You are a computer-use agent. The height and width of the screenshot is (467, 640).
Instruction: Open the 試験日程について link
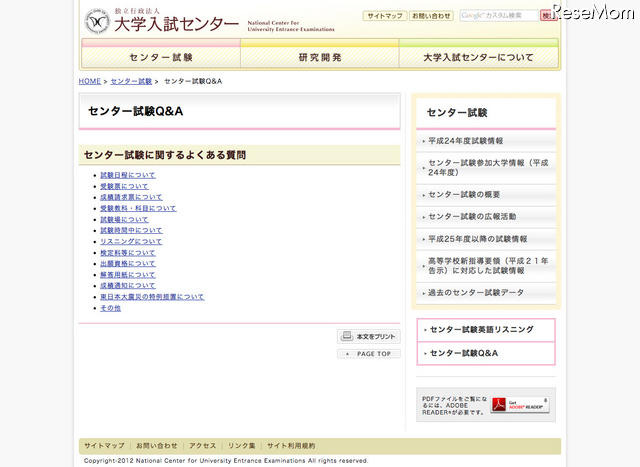tap(128, 175)
